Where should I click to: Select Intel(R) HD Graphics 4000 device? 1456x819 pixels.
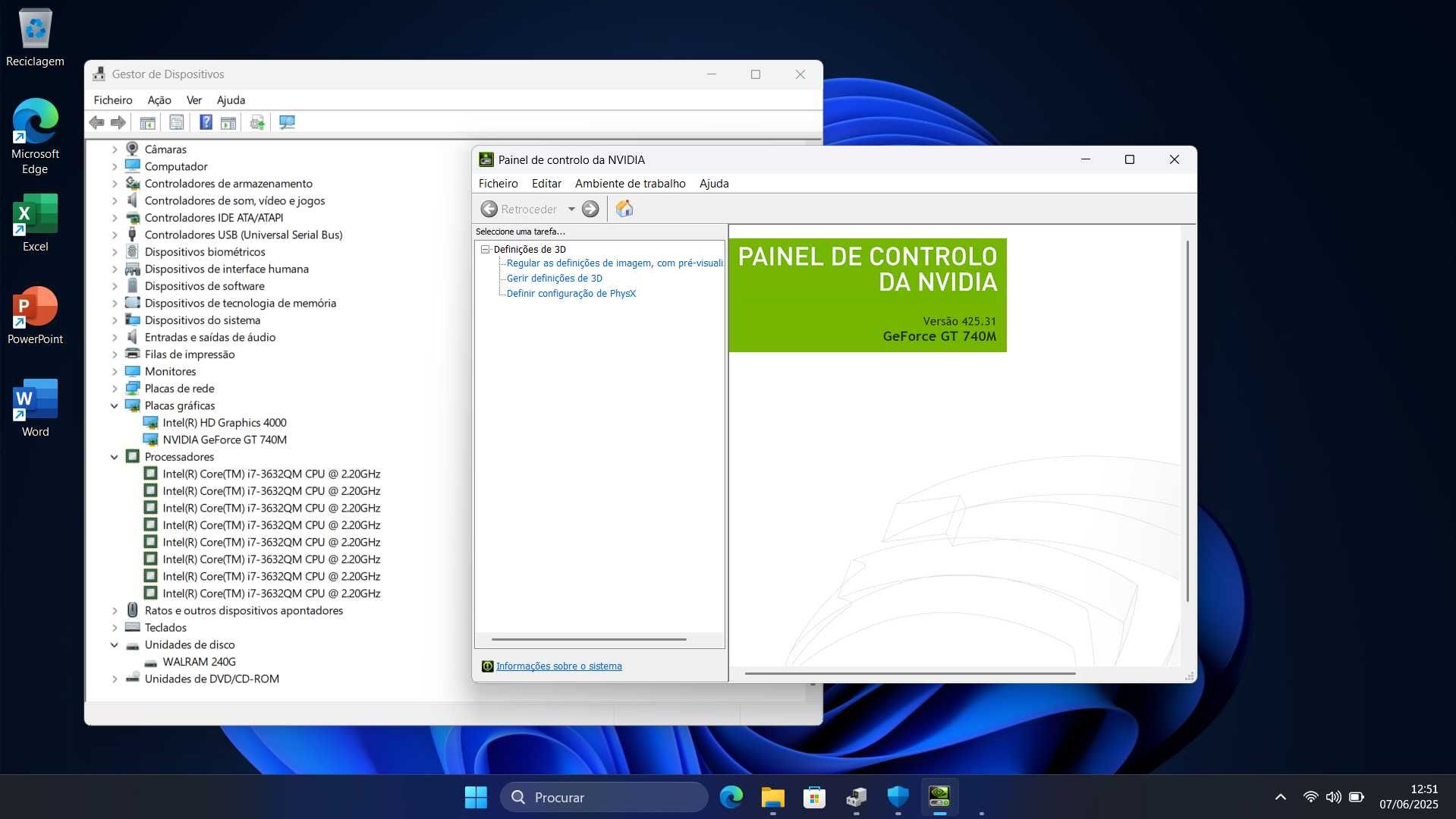(225, 423)
